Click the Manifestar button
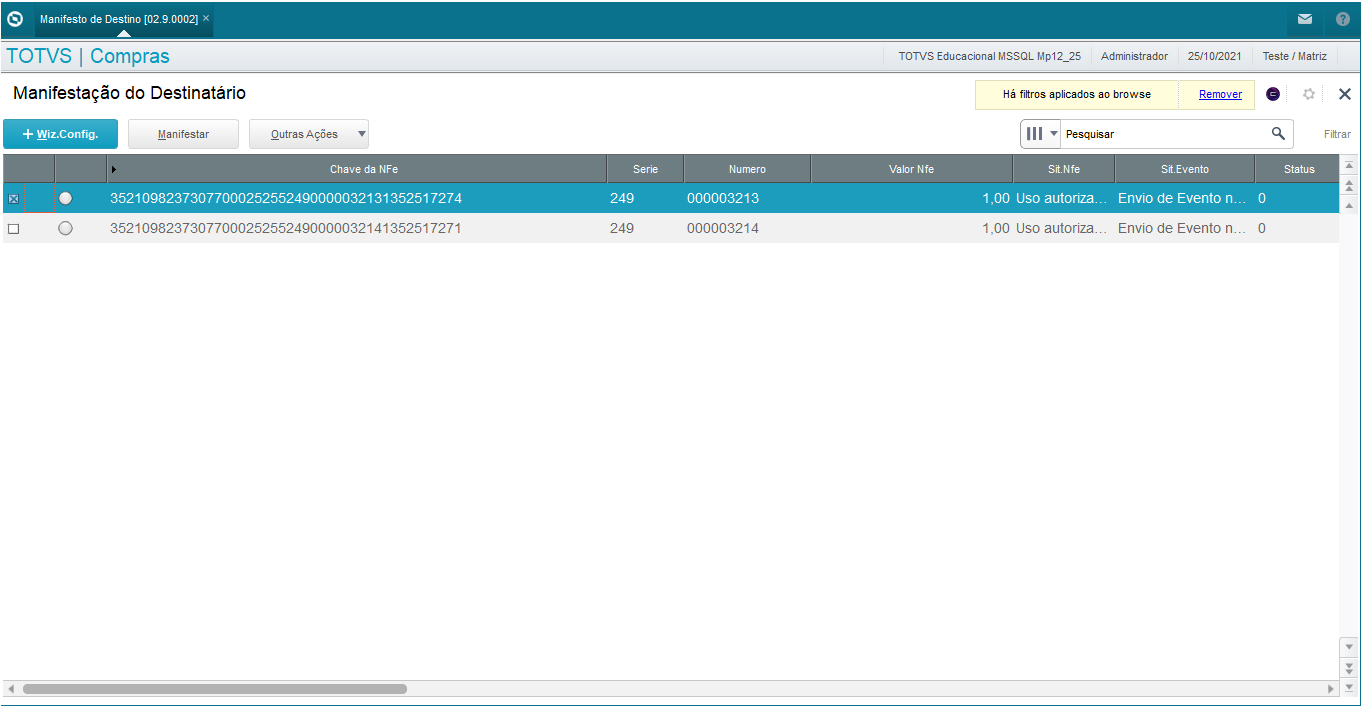This screenshot has height=707, width=1362. click(183, 134)
